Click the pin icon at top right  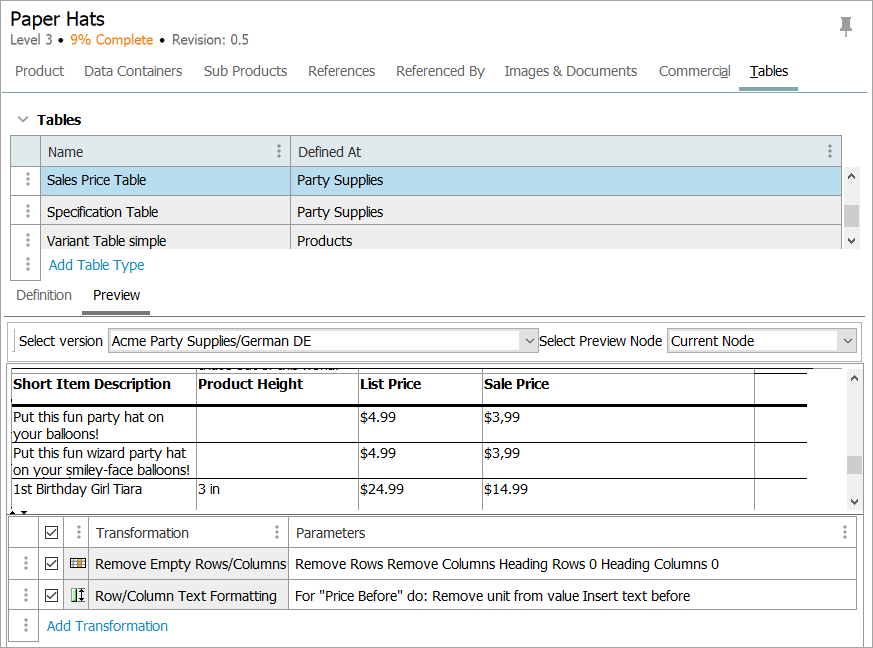coord(846,27)
